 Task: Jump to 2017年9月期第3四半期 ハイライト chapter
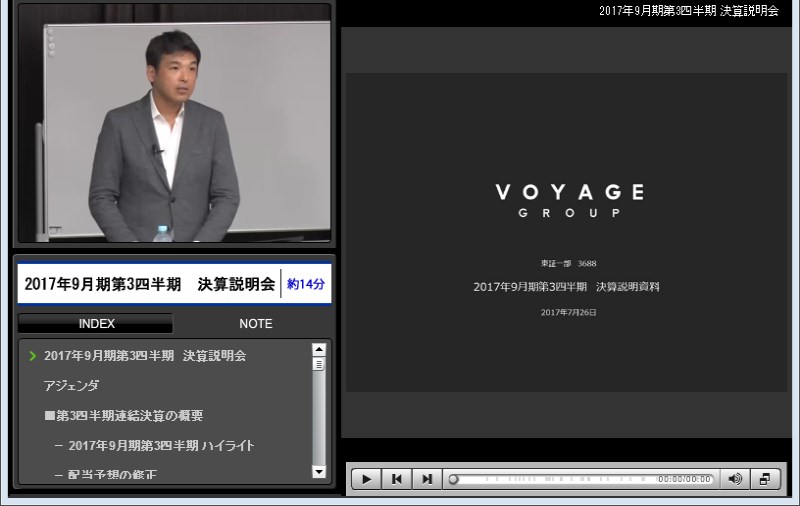pos(161,446)
